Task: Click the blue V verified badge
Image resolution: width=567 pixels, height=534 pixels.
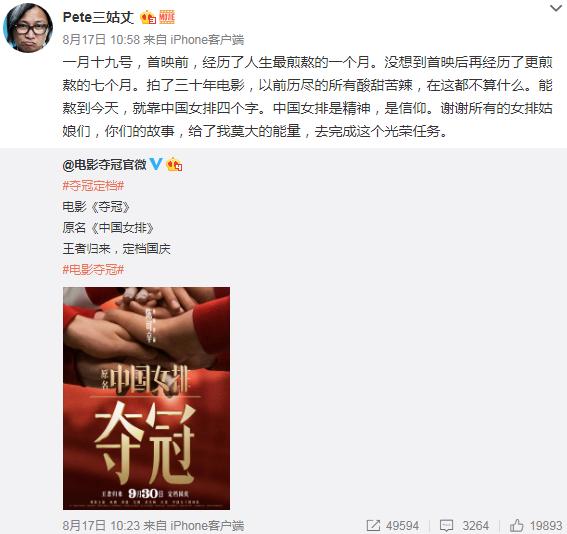Action: coord(156,164)
